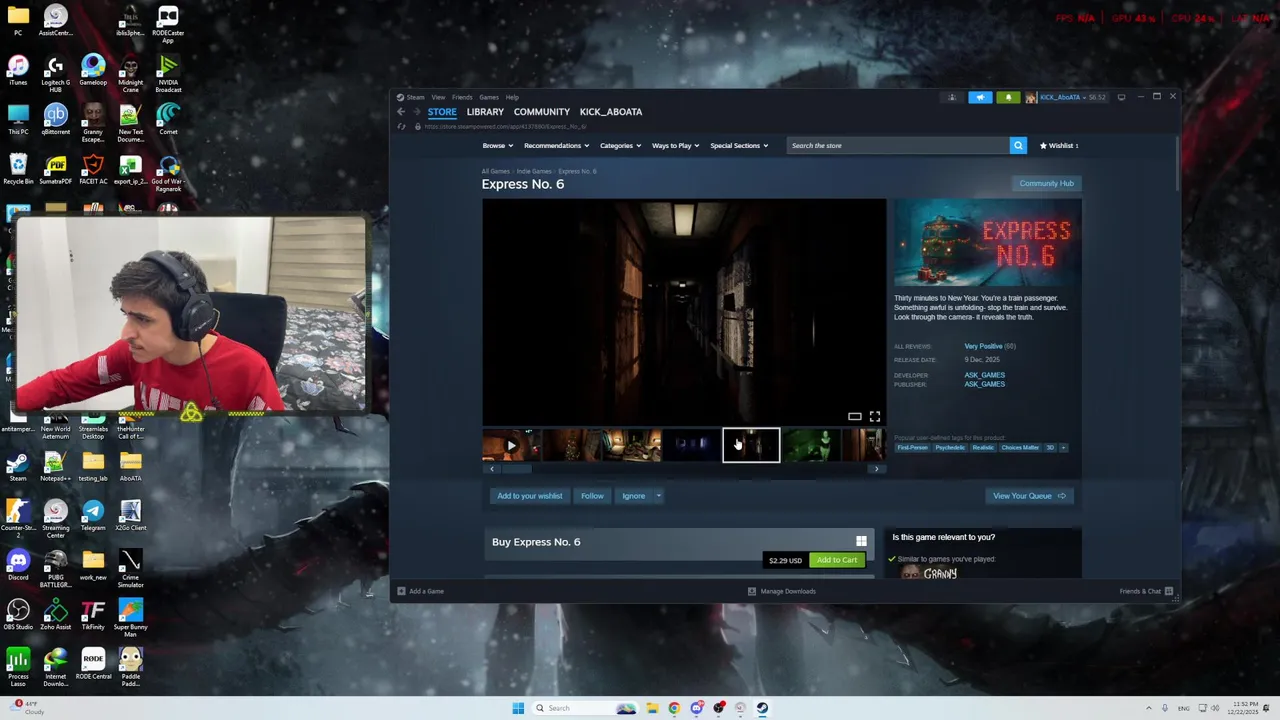The height and width of the screenshot is (720, 1280).
Task: Open the FACEIT AC desktop shortcut
Action: coord(93,170)
